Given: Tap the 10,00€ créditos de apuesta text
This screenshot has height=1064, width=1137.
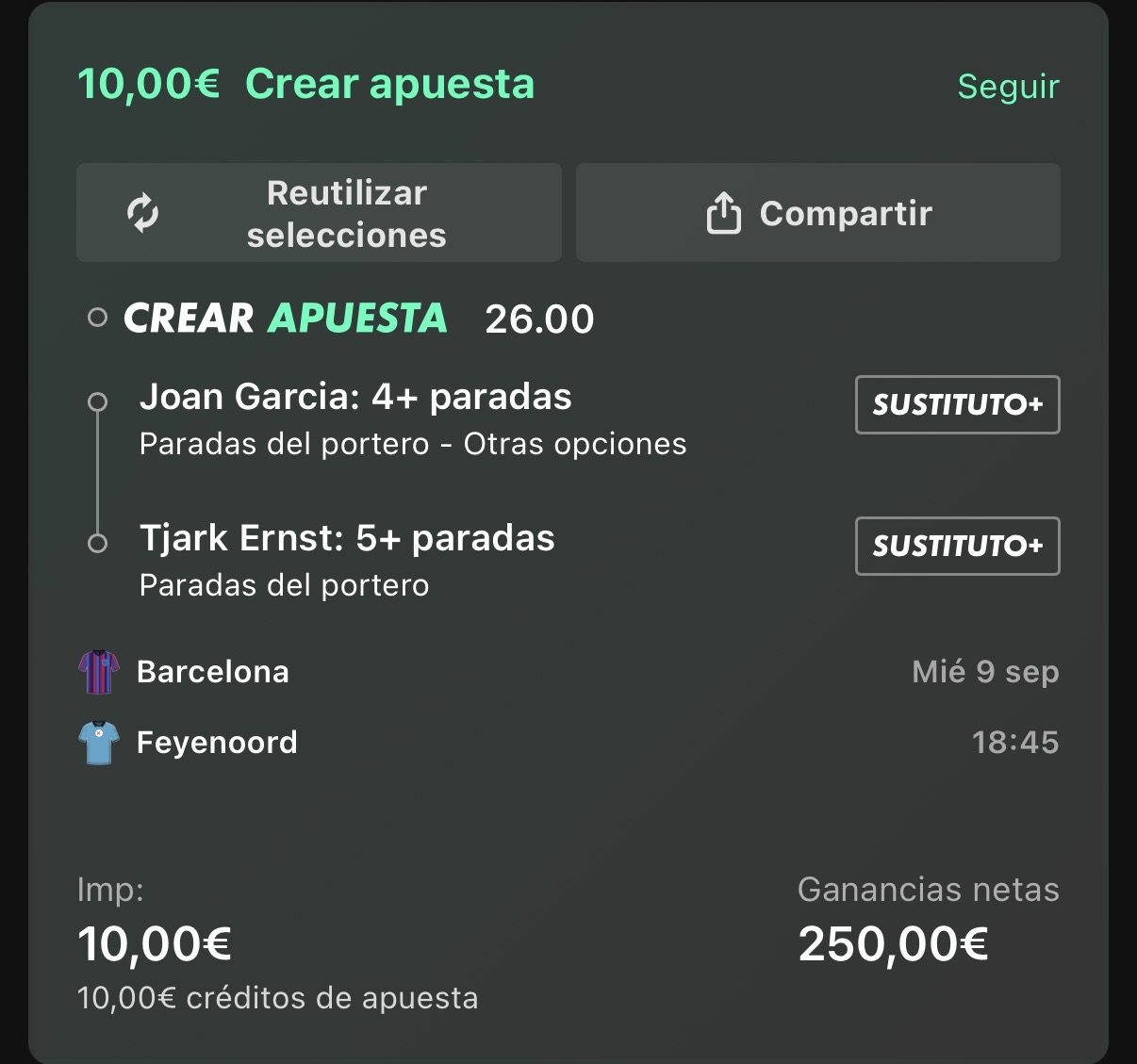Looking at the screenshot, I should click(x=278, y=998).
